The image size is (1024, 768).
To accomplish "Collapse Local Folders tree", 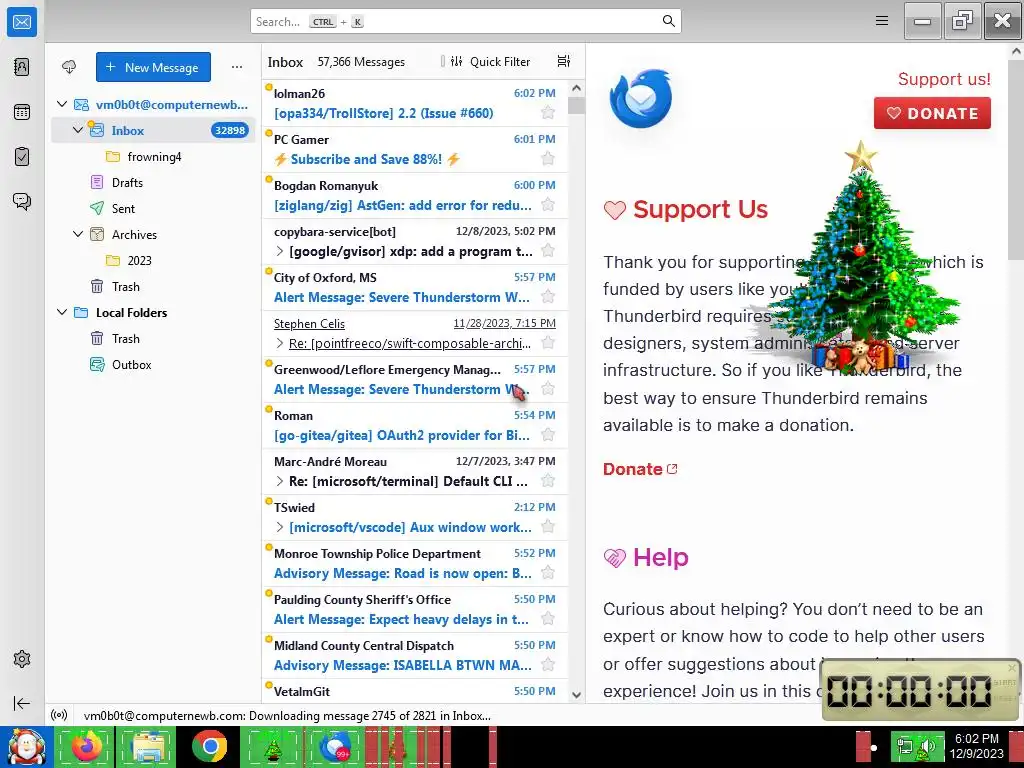I will 62,312.
